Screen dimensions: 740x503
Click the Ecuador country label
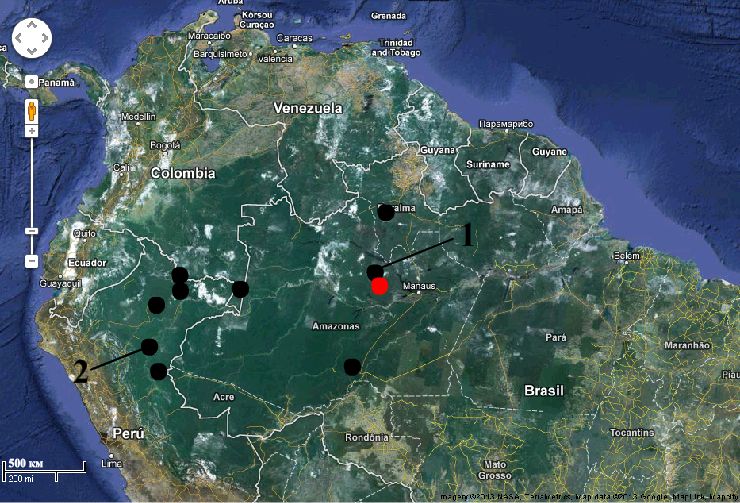click(87, 263)
